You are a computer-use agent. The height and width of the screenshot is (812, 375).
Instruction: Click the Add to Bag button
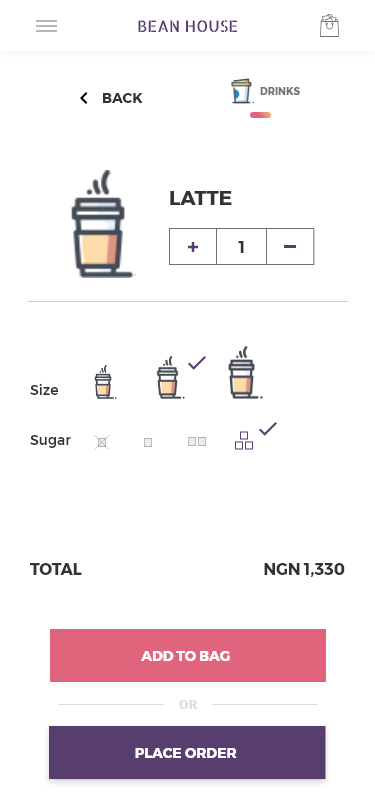(x=188, y=656)
